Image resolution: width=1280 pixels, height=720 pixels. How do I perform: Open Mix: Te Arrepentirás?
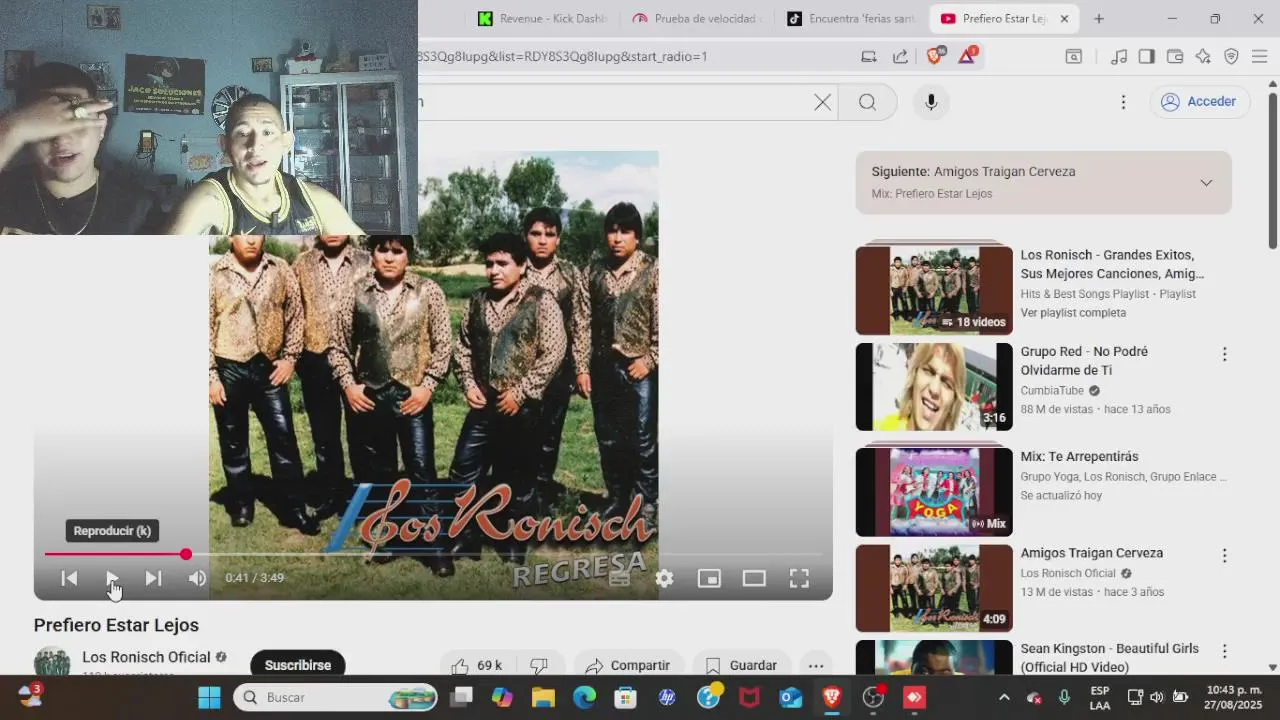pos(1079,456)
